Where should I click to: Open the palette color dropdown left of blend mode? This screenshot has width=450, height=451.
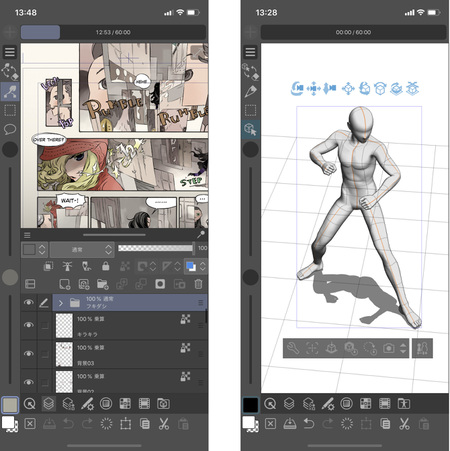(x=35, y=249)
